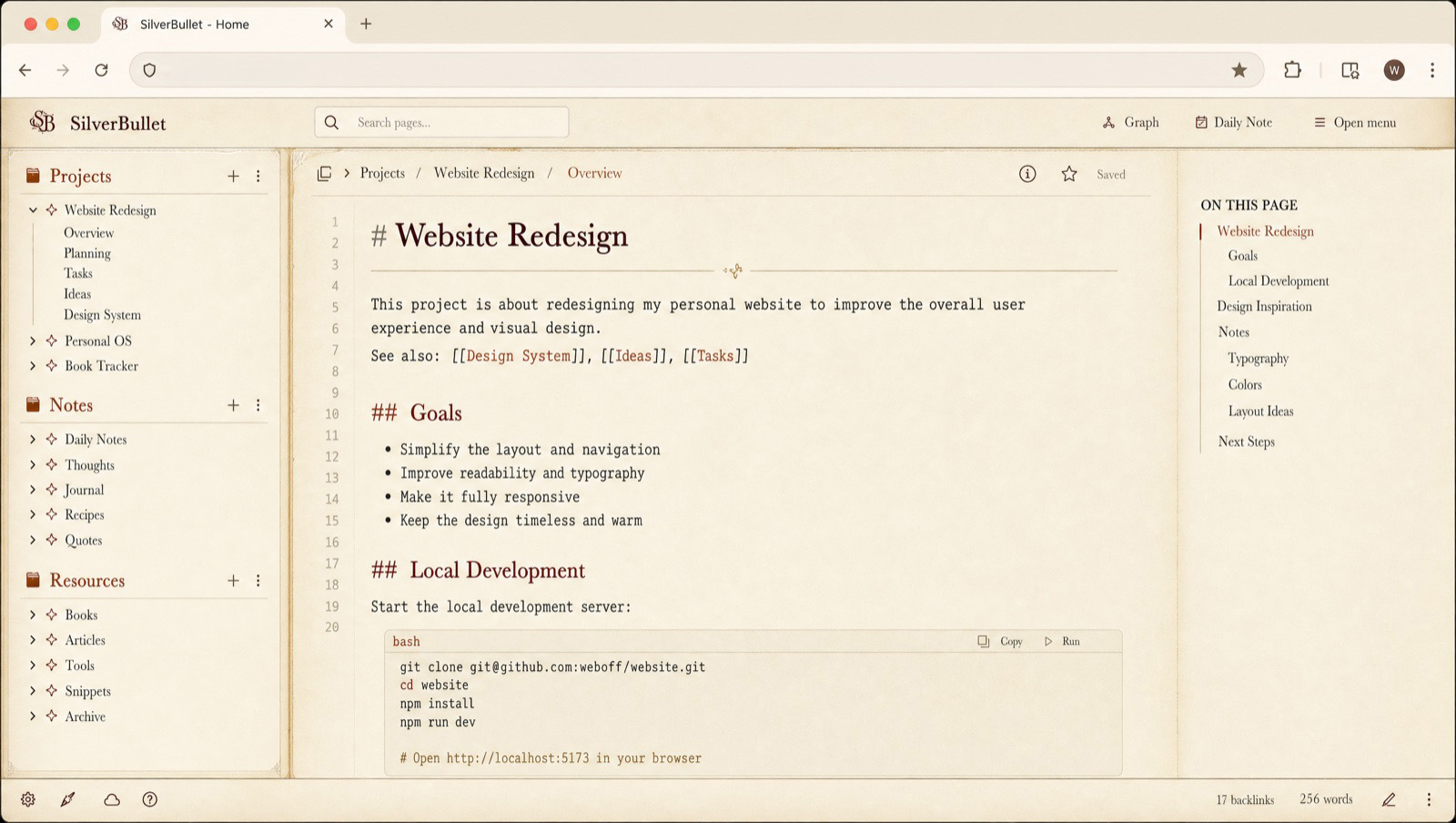The image size is (1456, 823).
Task: Open the Graph view
Action: 1130,122
